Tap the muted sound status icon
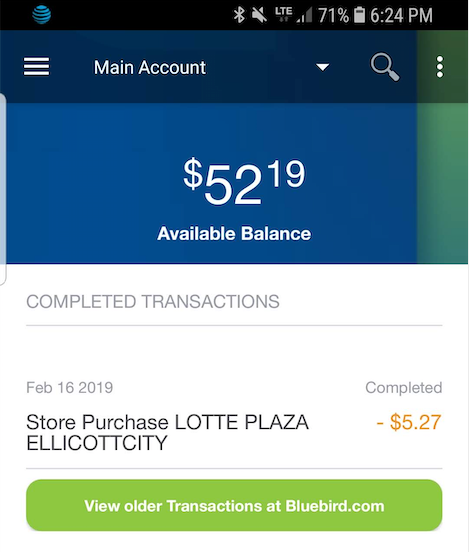 259,15
